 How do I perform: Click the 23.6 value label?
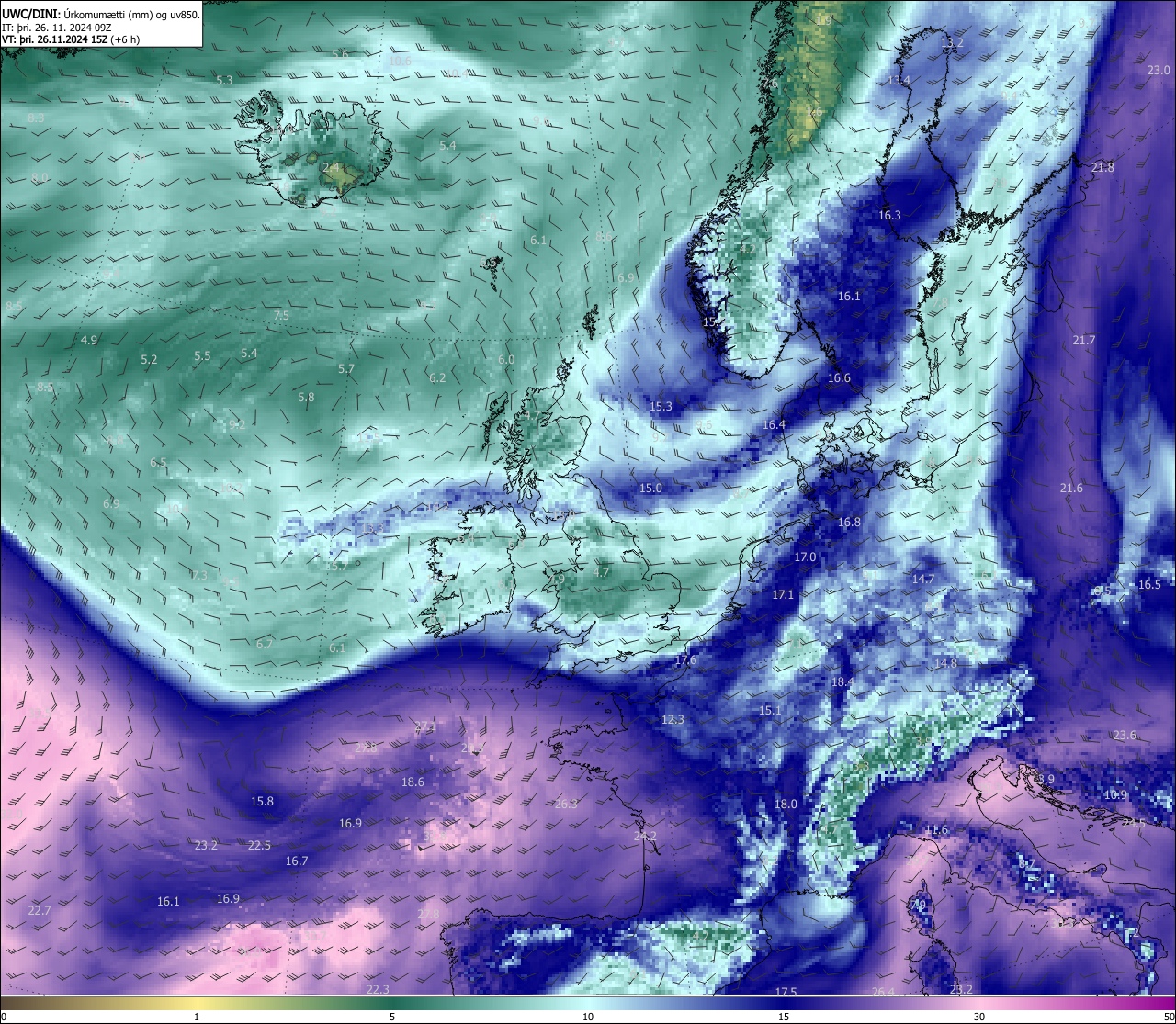pos(1125,735)
